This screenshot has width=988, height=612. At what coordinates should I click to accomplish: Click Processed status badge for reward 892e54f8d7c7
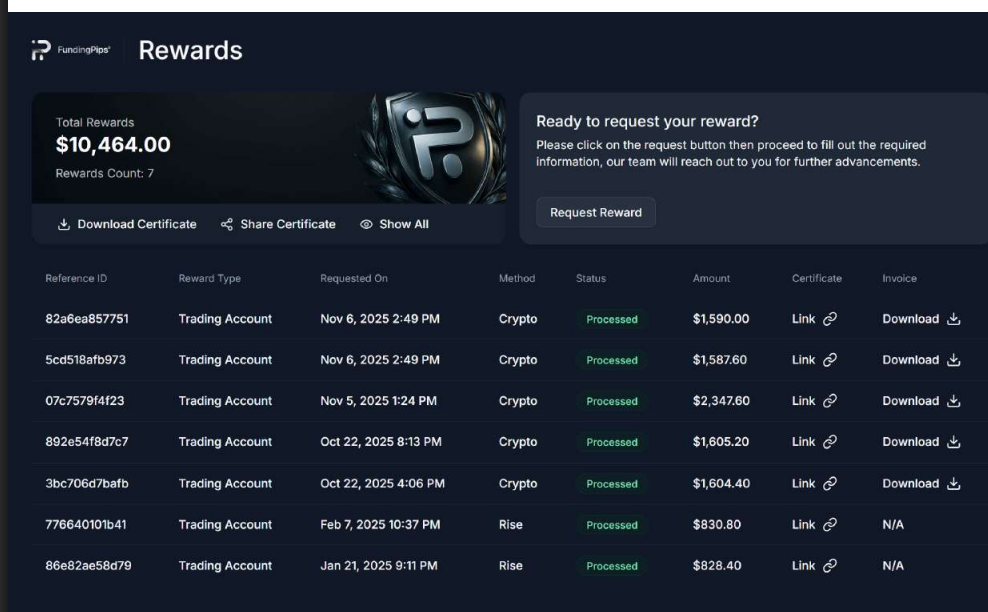coord(611,442)
